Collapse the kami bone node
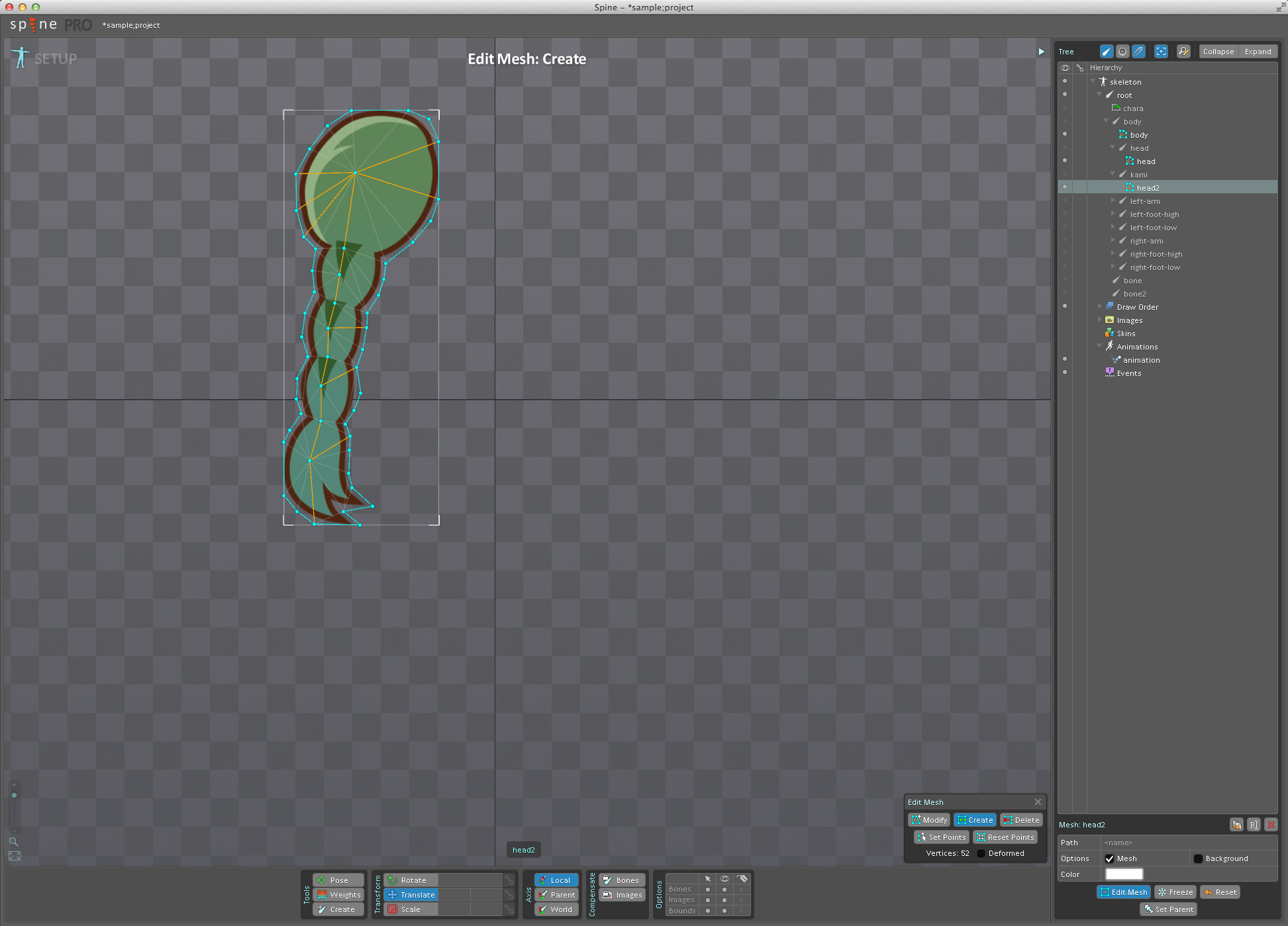 pos(1113,174)
